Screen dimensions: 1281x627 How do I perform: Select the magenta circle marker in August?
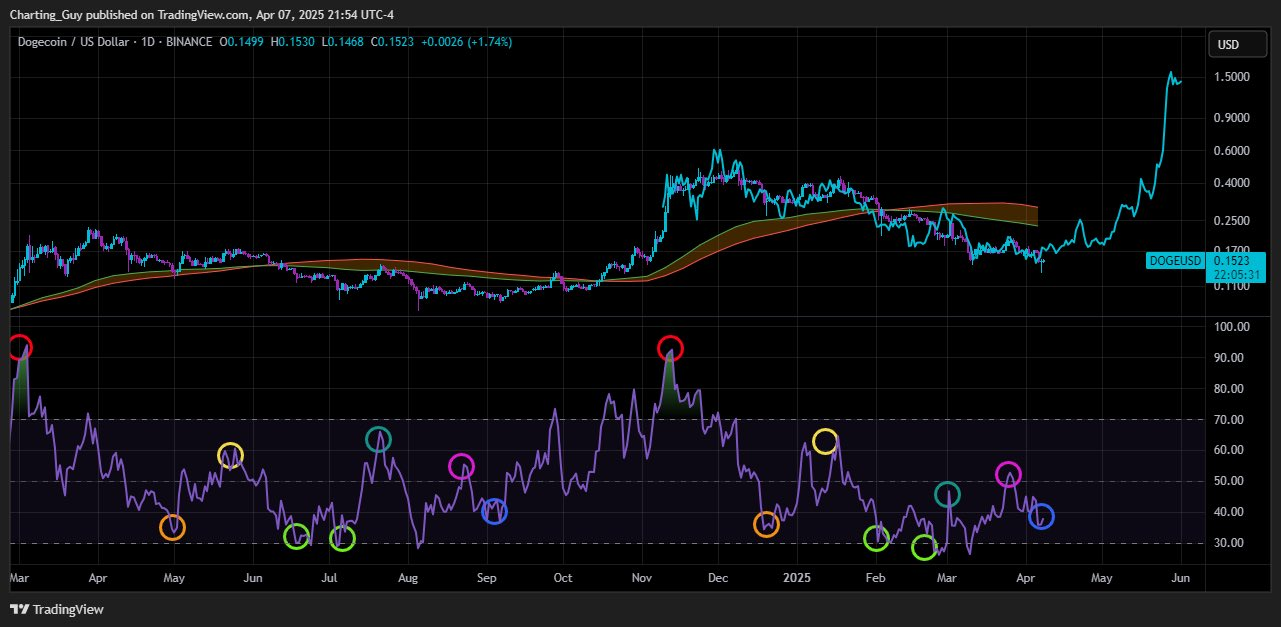click(x=461, y=466)
